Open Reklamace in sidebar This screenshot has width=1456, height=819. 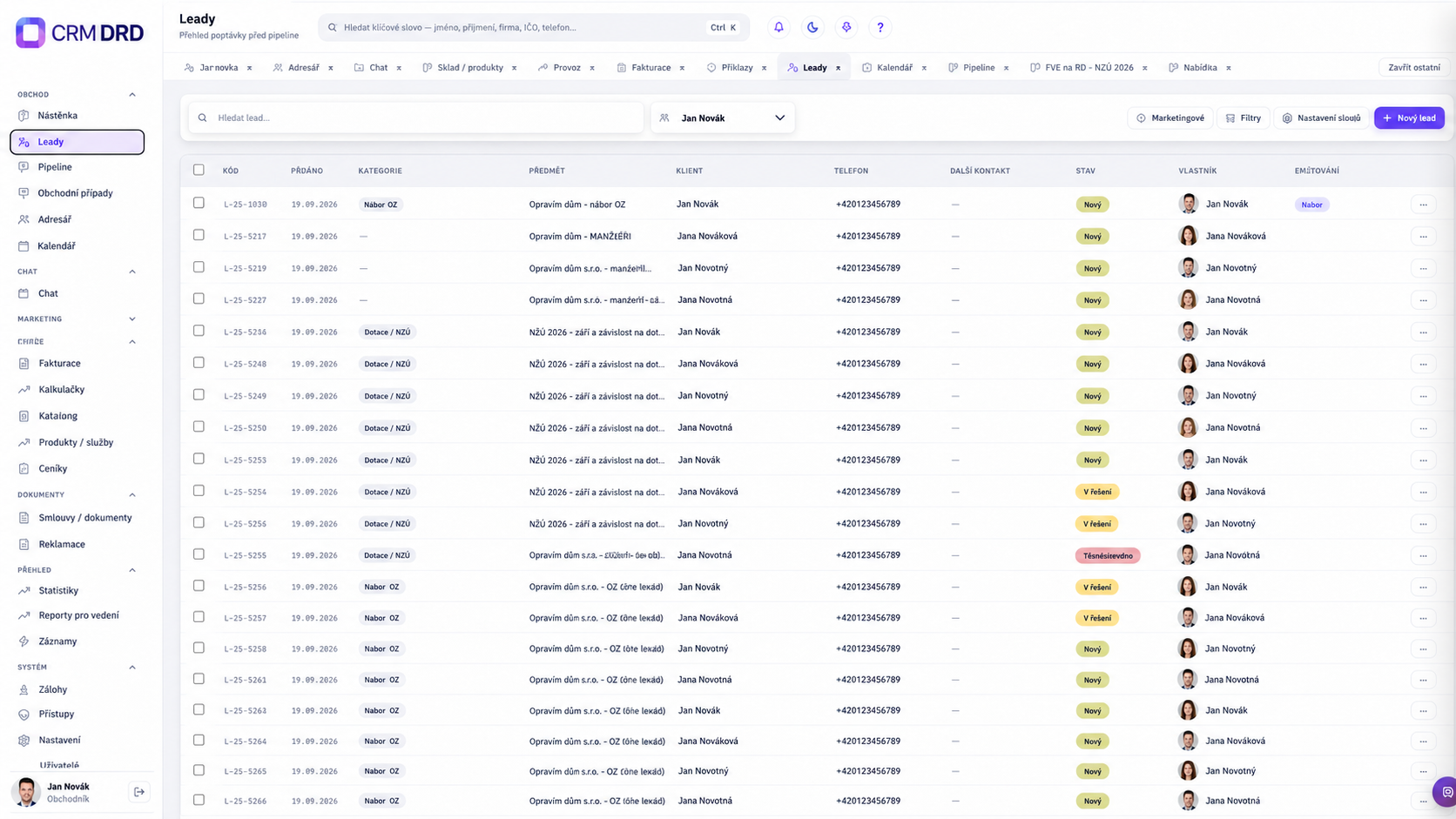[62, 544]
